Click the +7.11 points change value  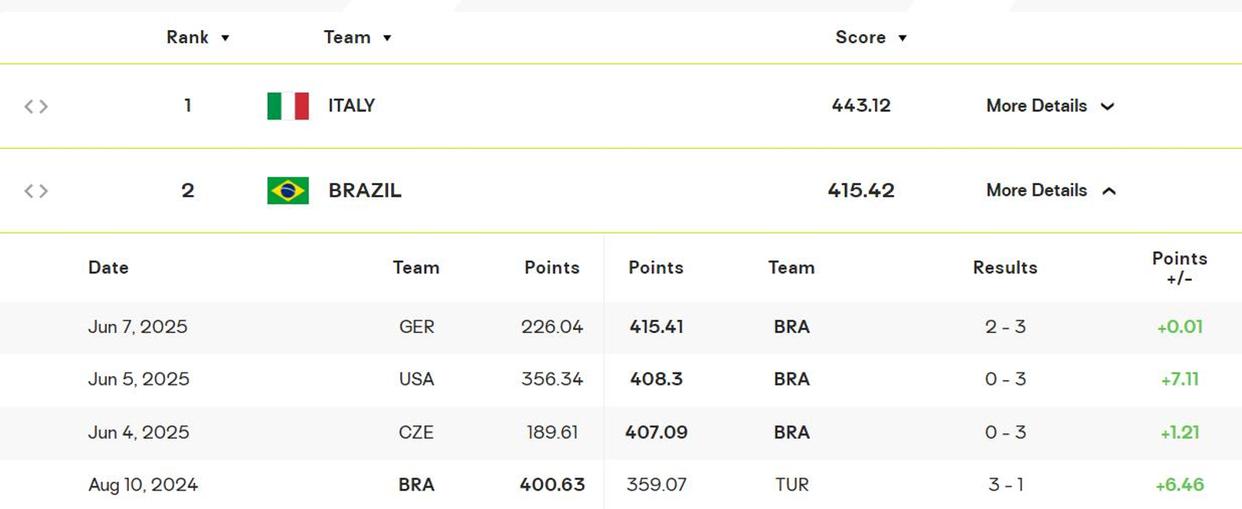click(x=1179, y=379)
